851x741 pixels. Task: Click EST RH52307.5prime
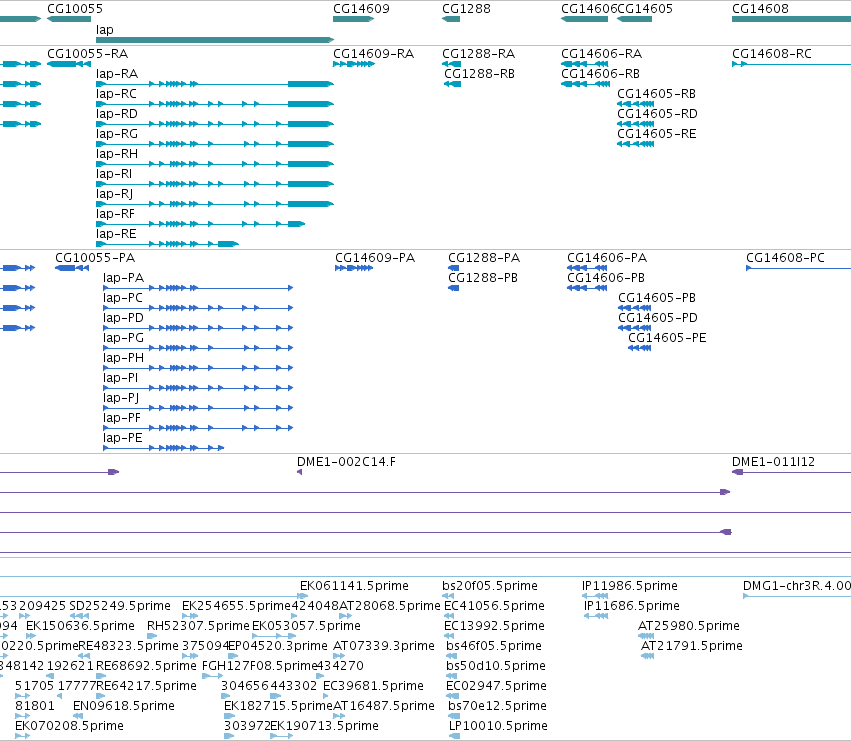198,626
